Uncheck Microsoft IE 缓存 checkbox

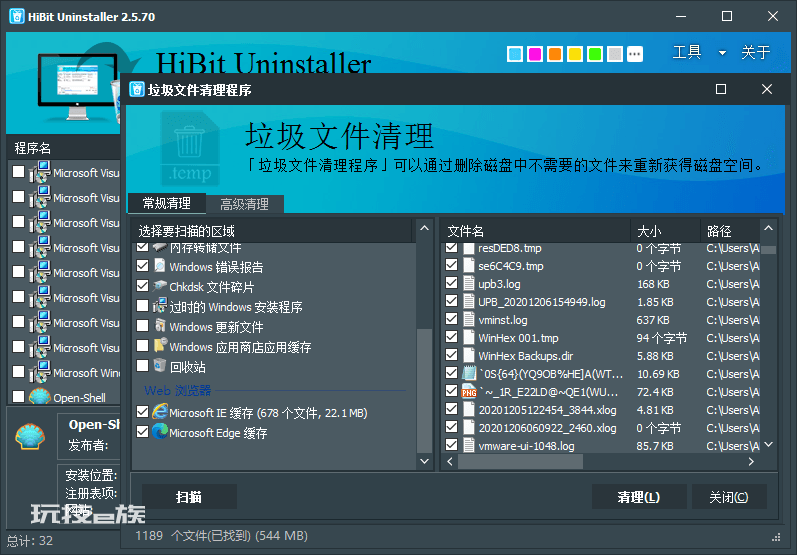pyautogui.click(x=142, y=412)
